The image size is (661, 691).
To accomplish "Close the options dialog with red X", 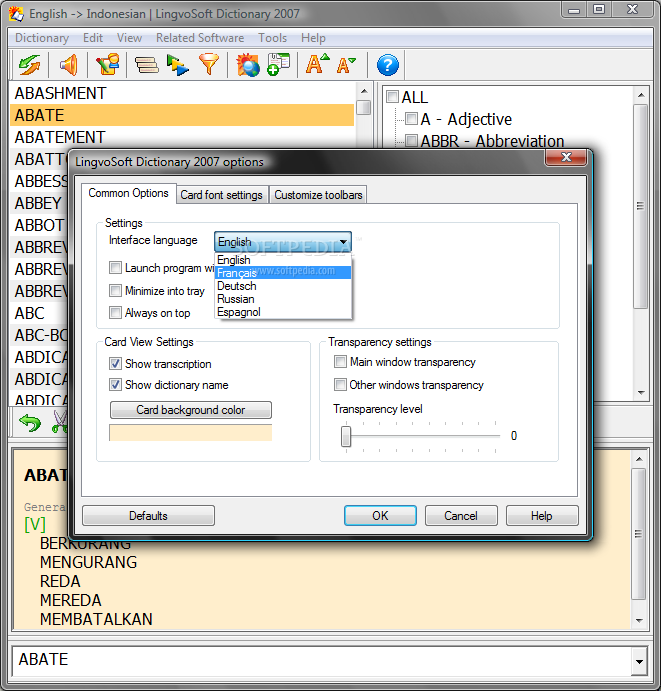I will pos(566,157).
